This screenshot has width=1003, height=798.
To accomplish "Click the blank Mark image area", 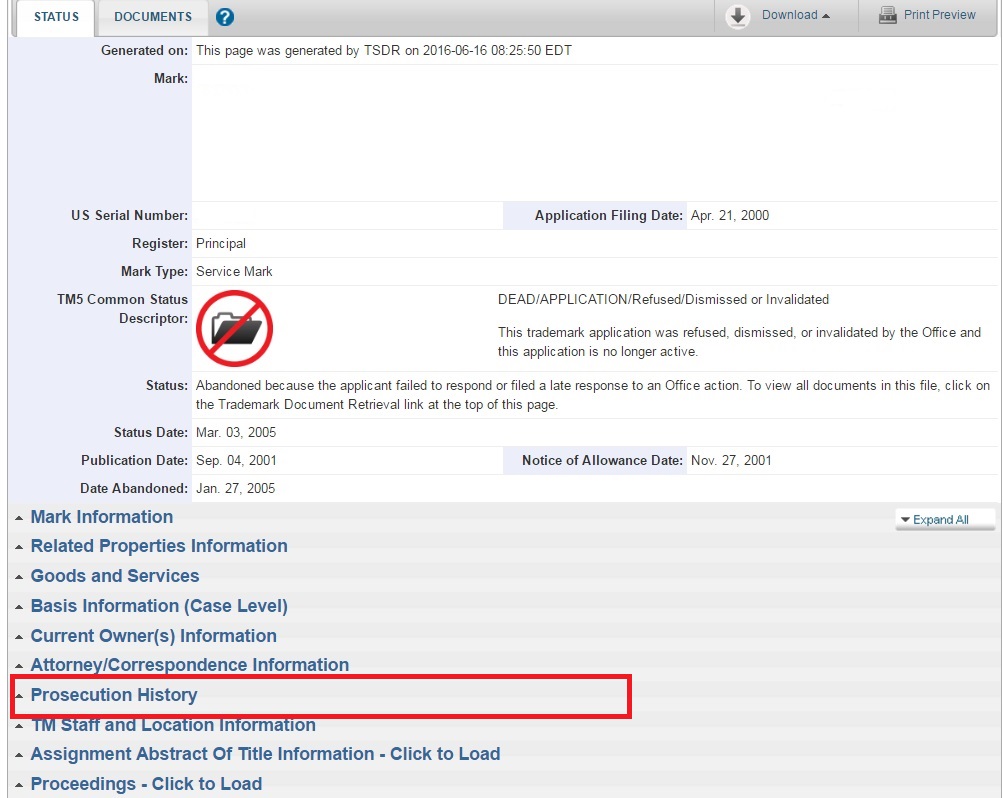I will point(595,133).
